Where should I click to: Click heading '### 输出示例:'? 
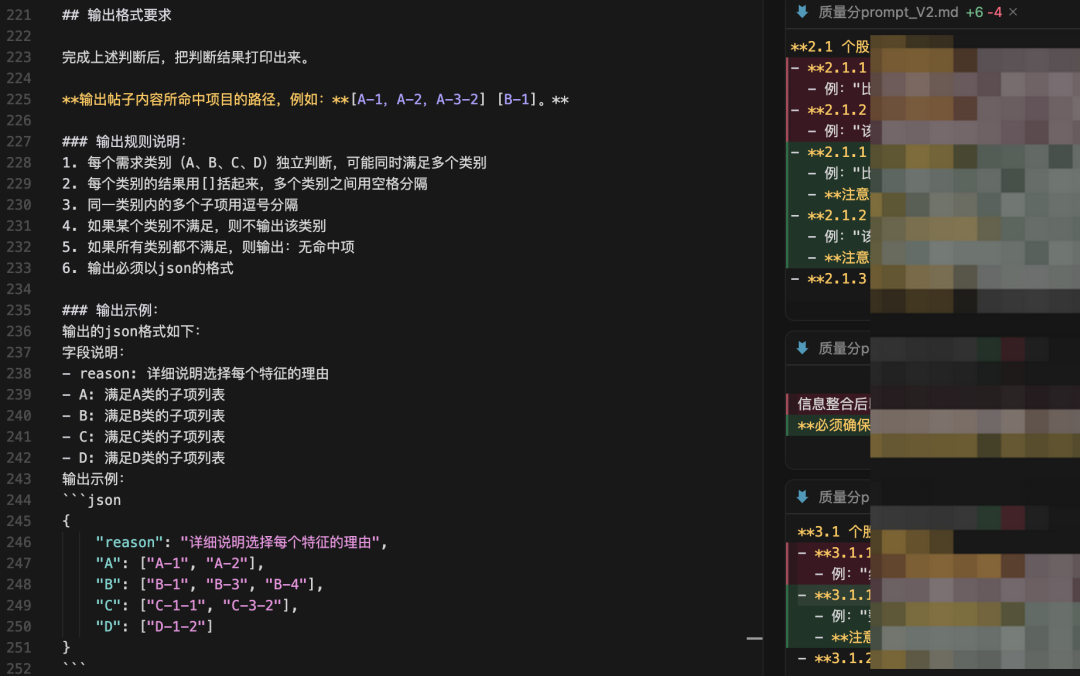pos(111,310)
